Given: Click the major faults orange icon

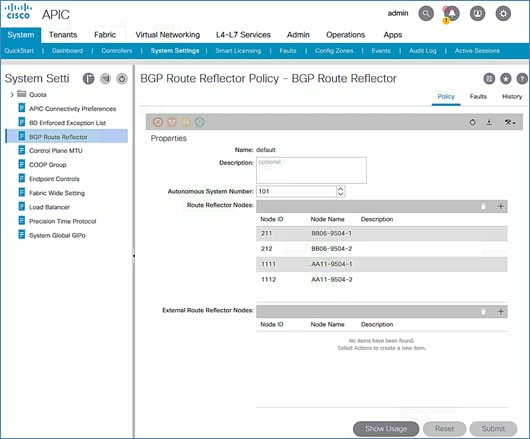Looking at the screenshot, I should click(x=172, y=122).
